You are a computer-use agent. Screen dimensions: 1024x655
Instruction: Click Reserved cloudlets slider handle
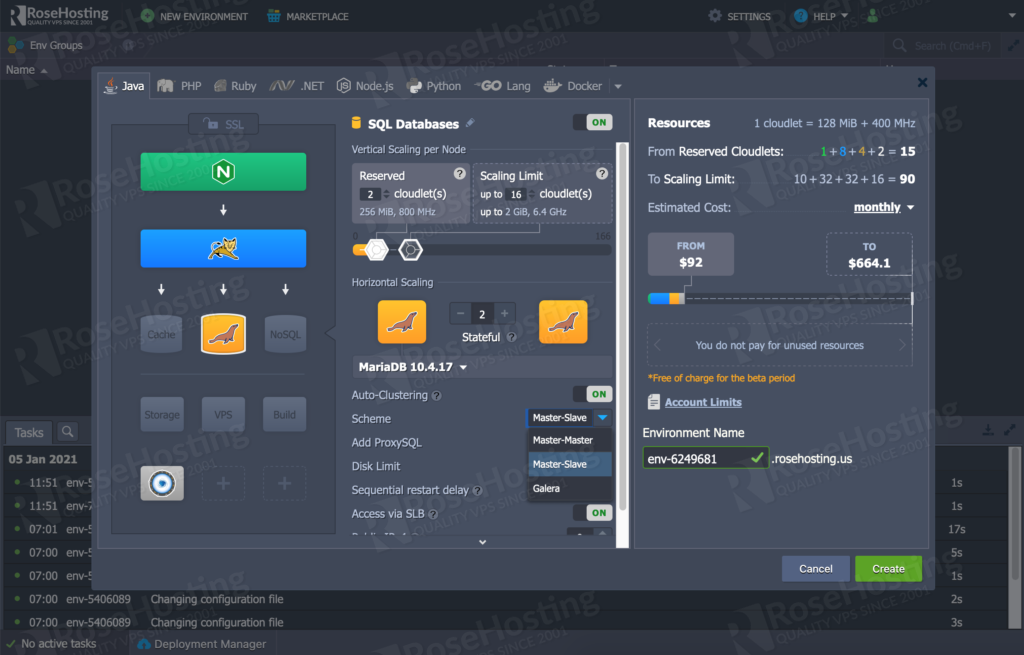[377, 249]
